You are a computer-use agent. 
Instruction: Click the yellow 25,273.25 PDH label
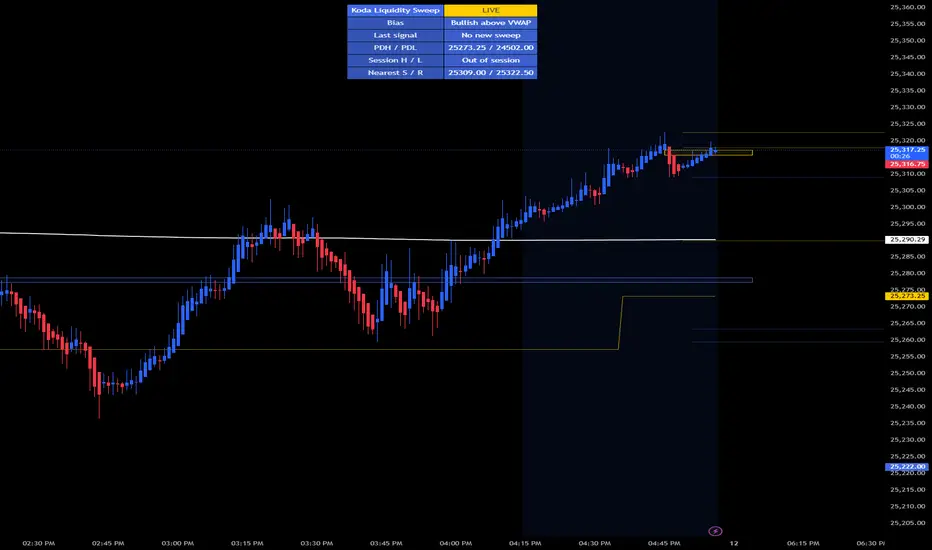tap(907, 296)
